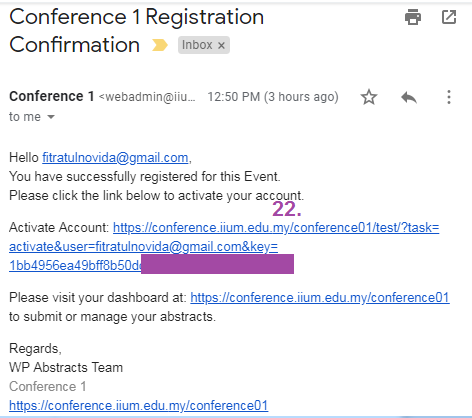This screenshot has width=472, height=418.
Task: Click the activation link line with user and key
Action: click(x=143, y=247)
